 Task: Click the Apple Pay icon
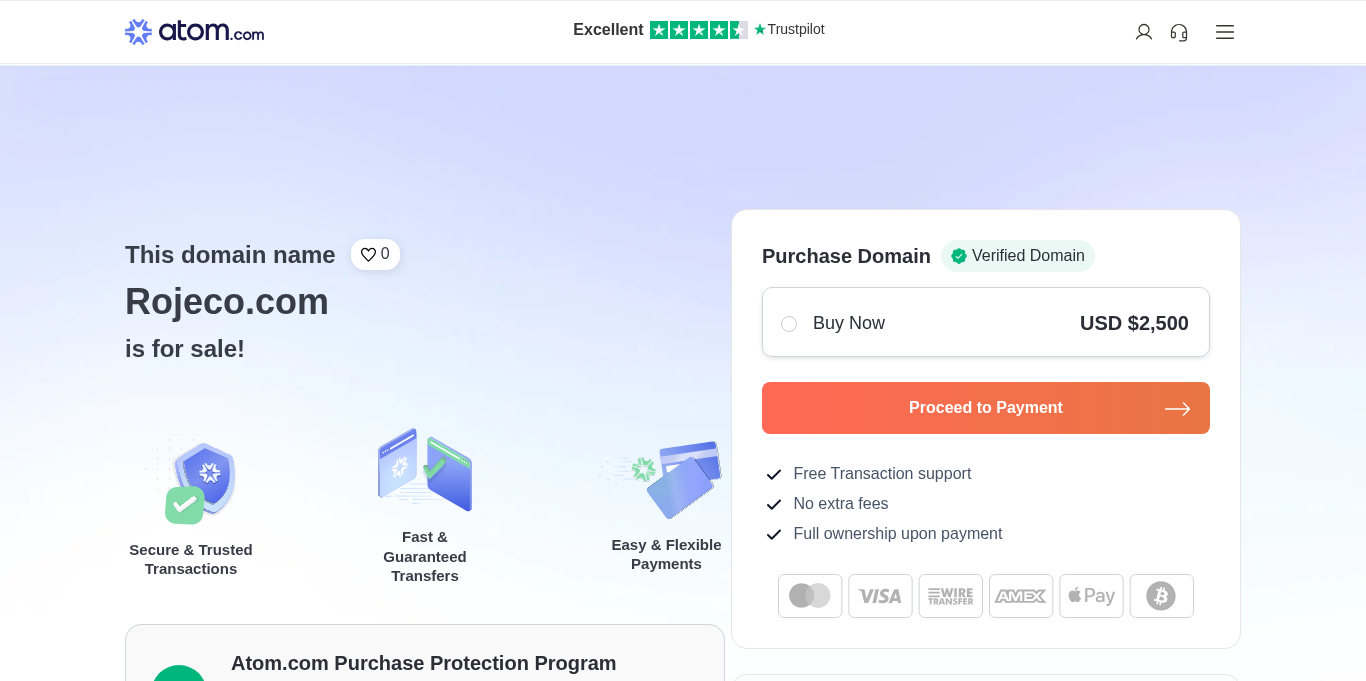[1091, 596]
